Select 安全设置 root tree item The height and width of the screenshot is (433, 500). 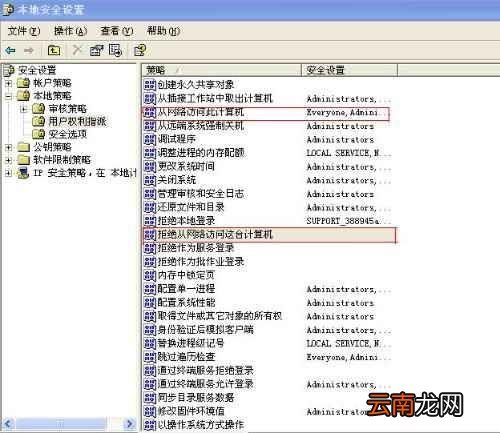pos(37,70)
